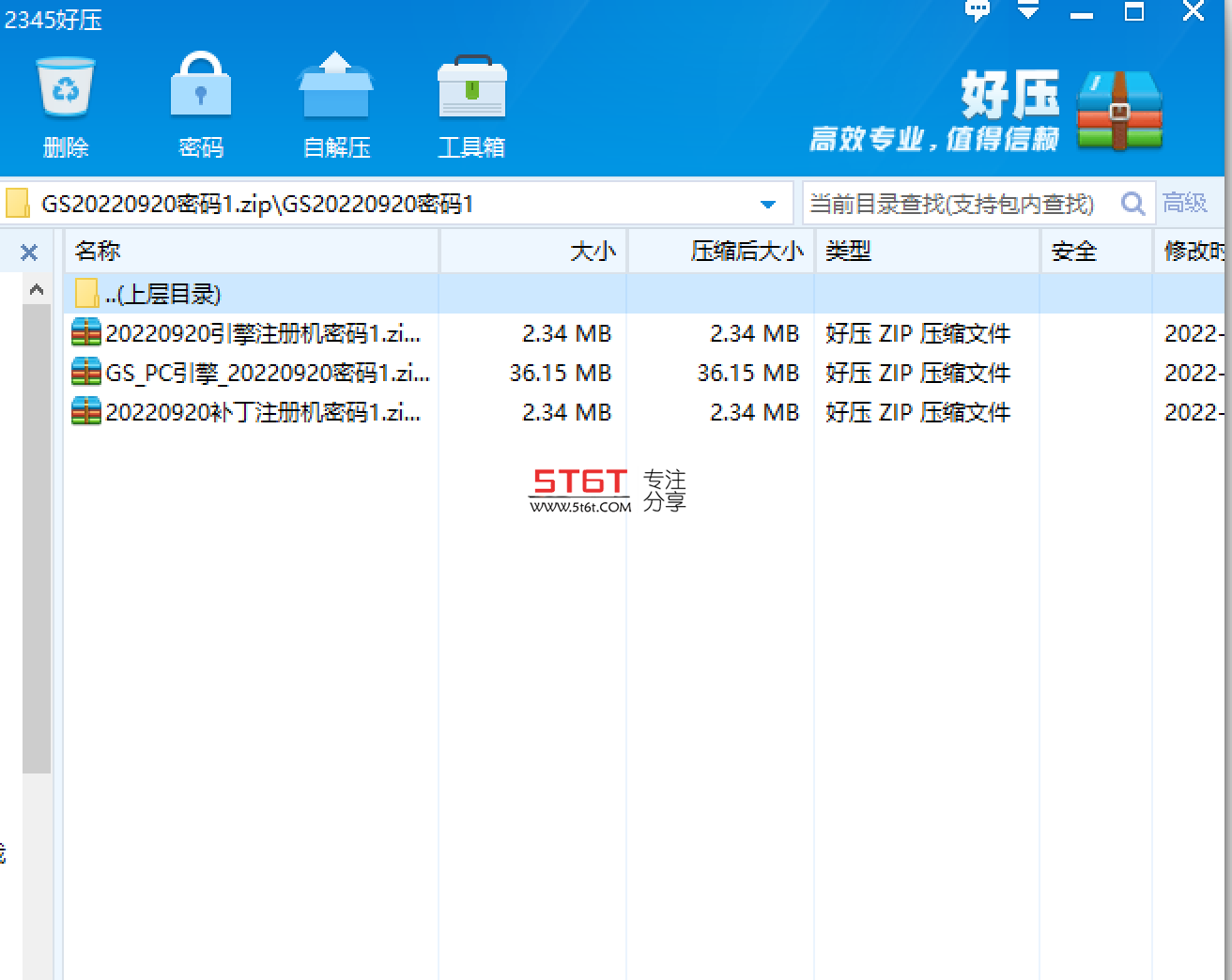Sort by Type (类型) column header
The height and width of the screenshot is (980, 1232).
[x=928, y=251]
